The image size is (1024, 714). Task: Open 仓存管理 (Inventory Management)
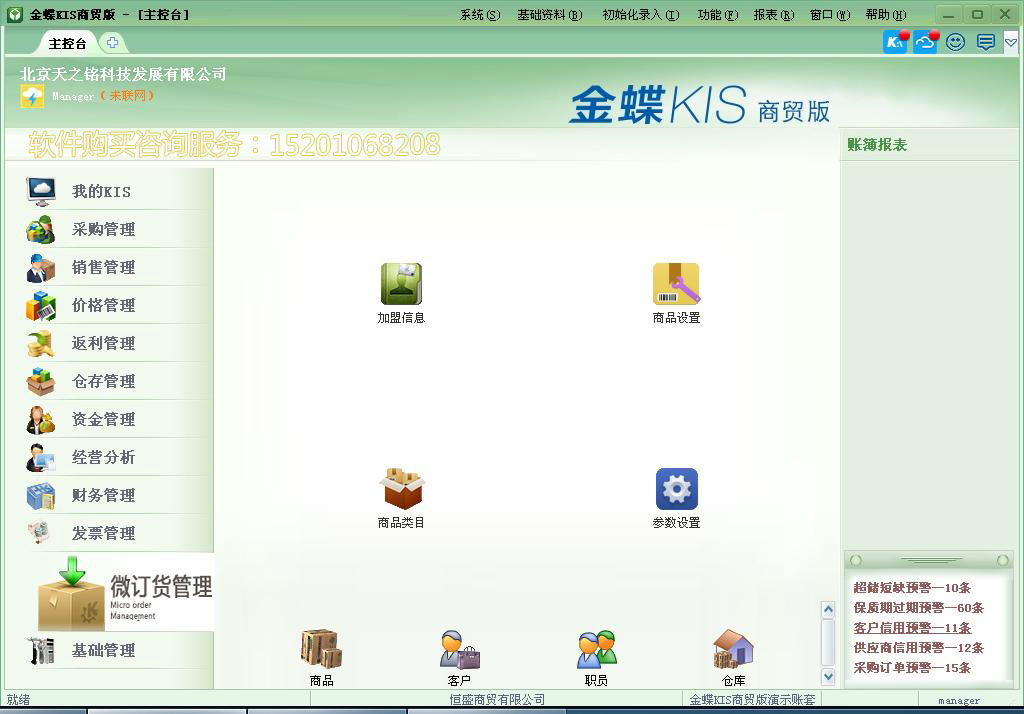pos(90,381)
